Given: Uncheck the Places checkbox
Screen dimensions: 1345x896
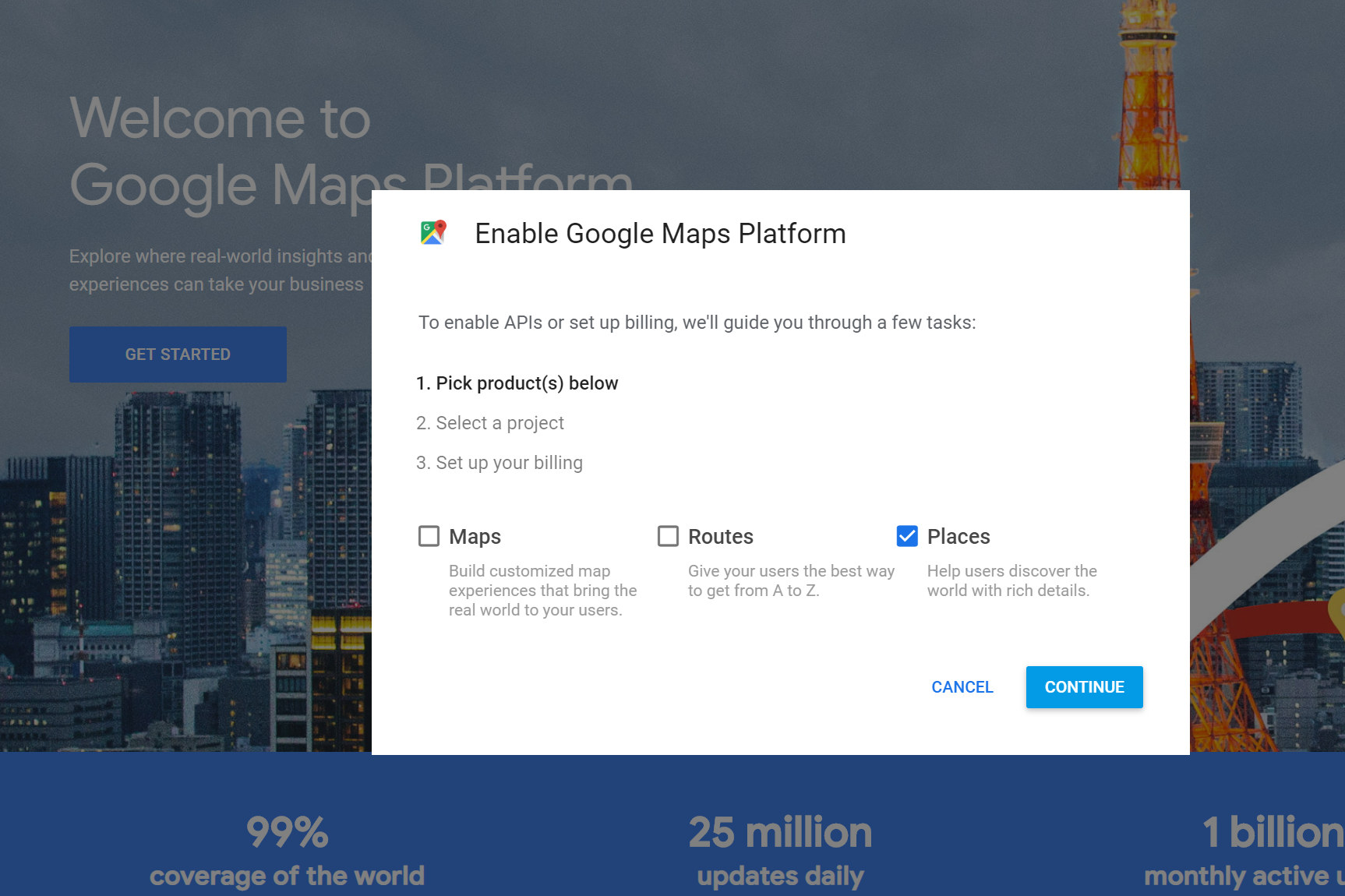Looking at the screenshot, I should (907, 536).
